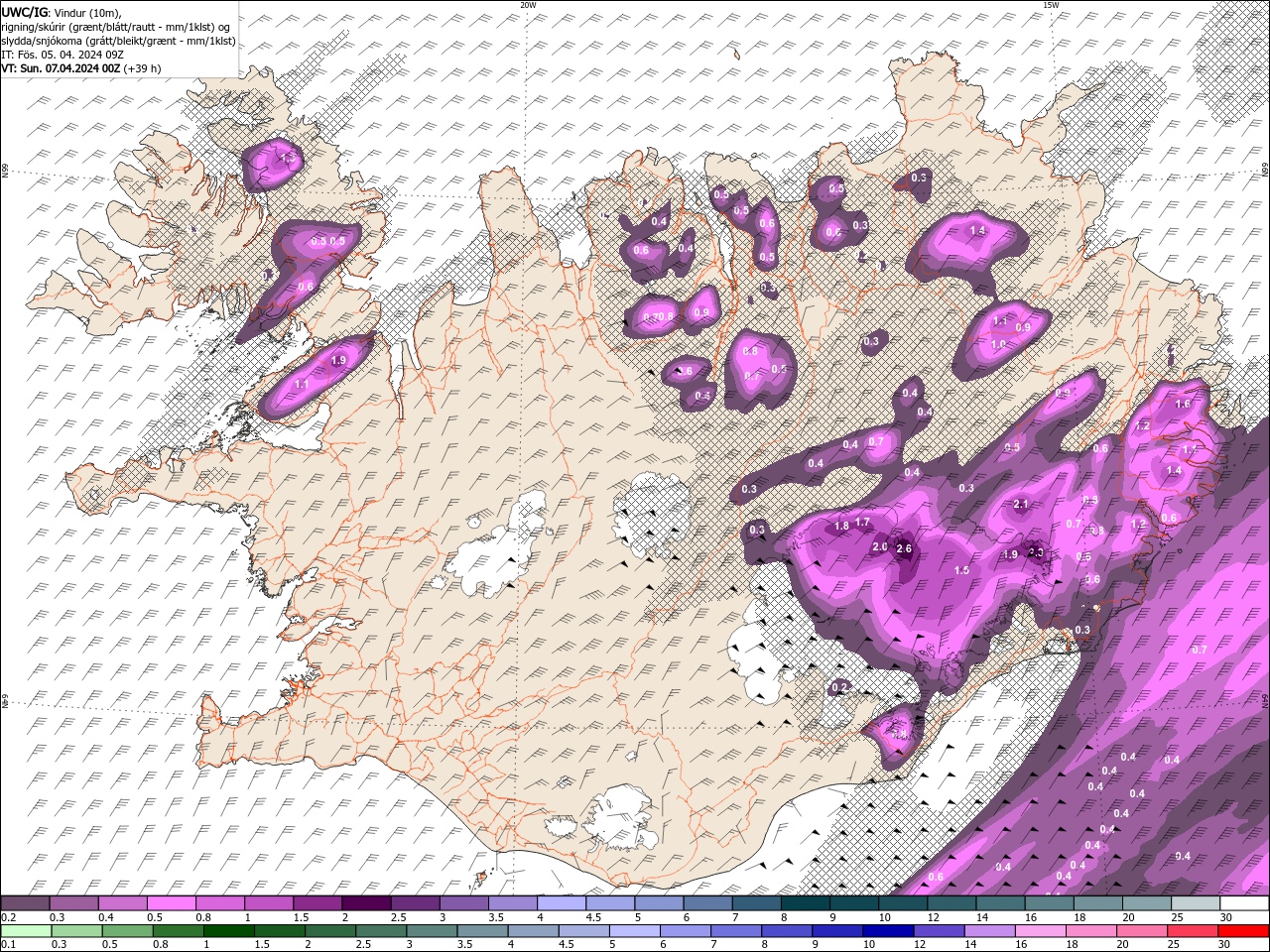Pick the lower legend green swatch labeled 0.3

76,932
